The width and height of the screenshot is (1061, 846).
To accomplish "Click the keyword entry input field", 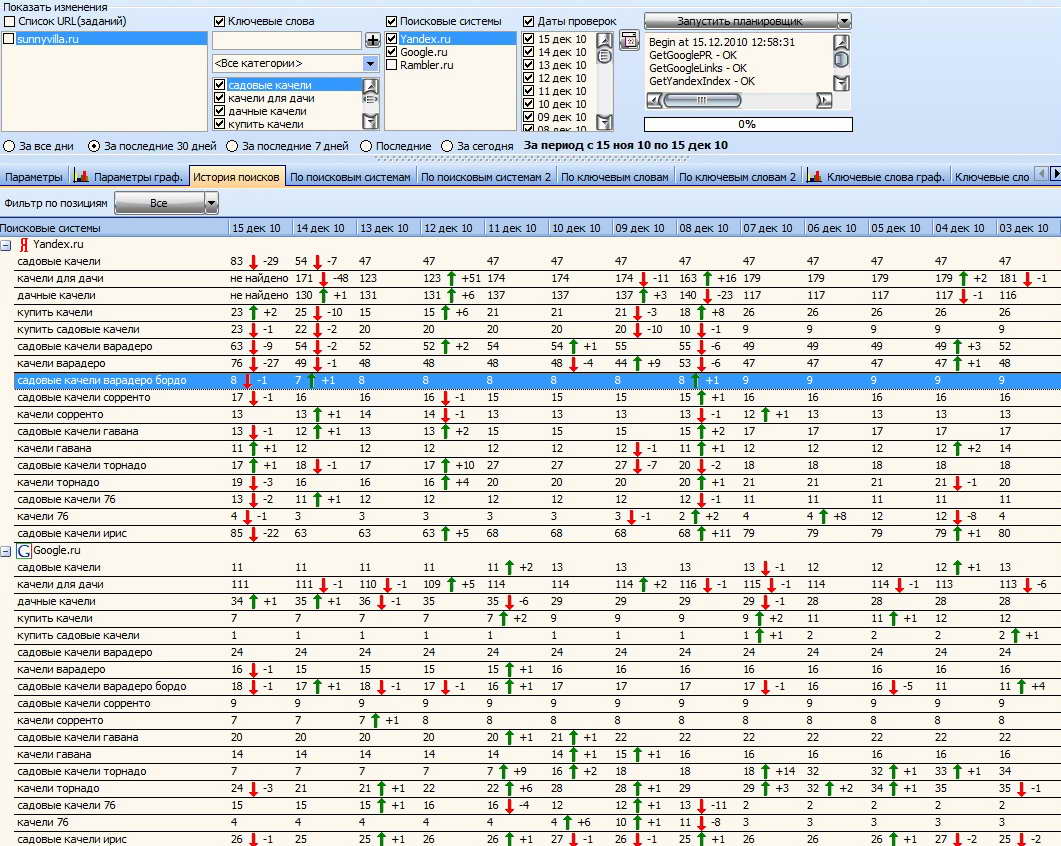I will tap(287, 41).
